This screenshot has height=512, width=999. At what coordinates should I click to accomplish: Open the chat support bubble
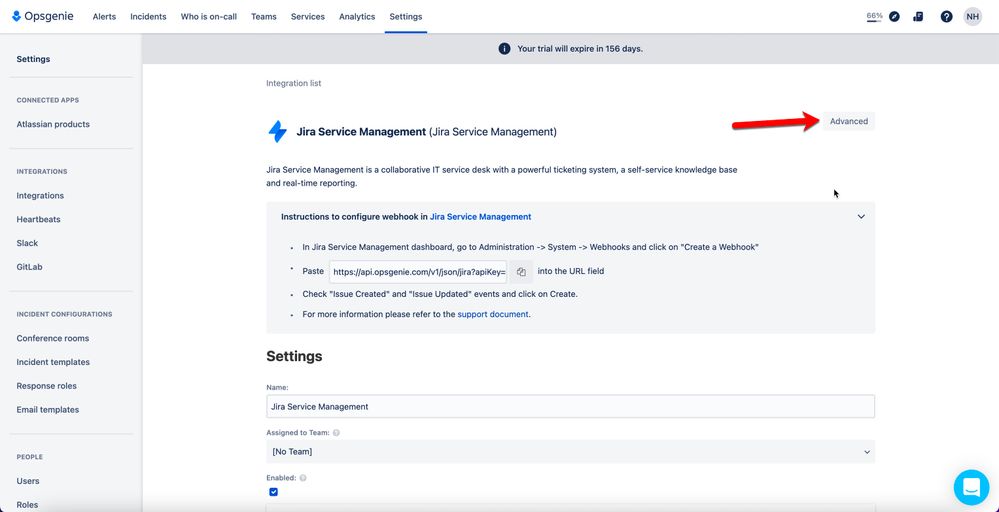(971, 487)
